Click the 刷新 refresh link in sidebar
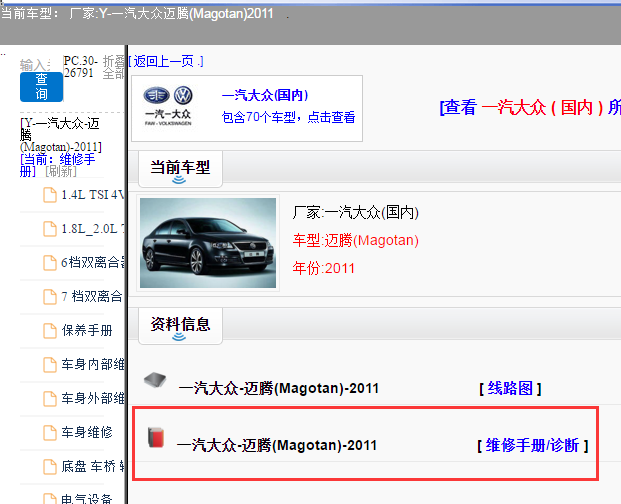The width and height of the screenshot is (621, 504). 61,171
